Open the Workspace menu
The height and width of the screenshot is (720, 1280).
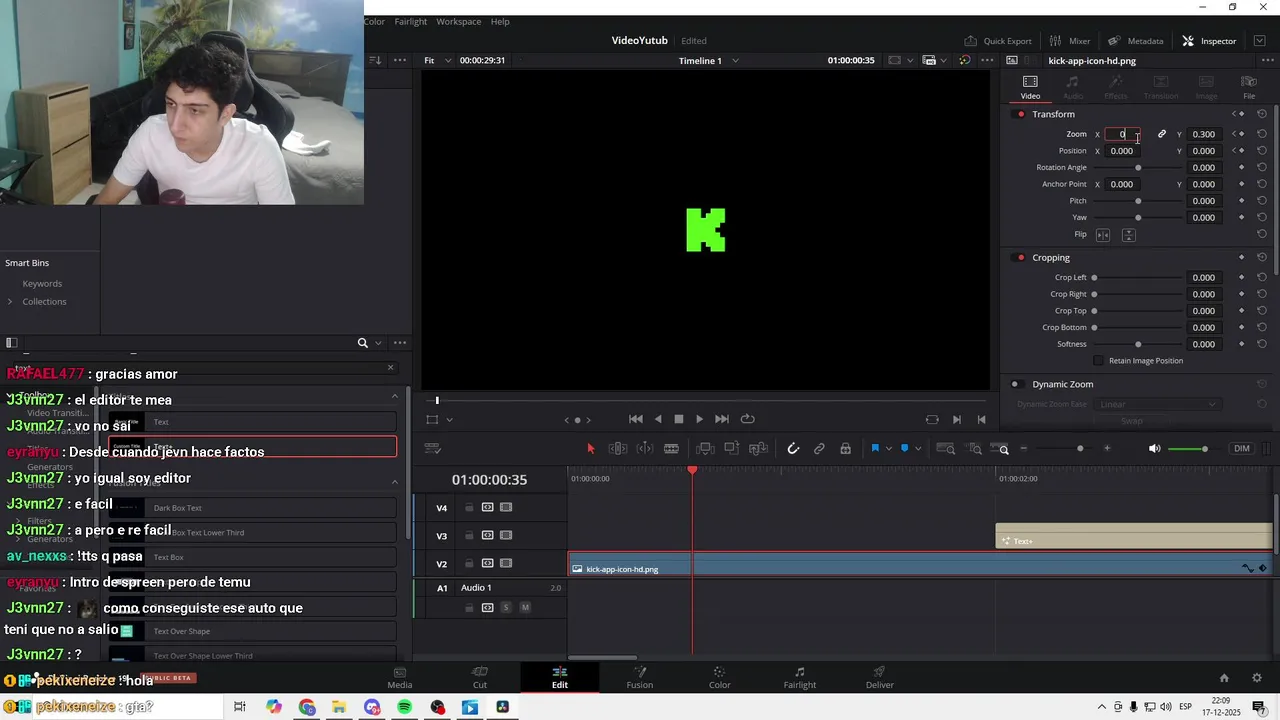(x=458, y=21)
